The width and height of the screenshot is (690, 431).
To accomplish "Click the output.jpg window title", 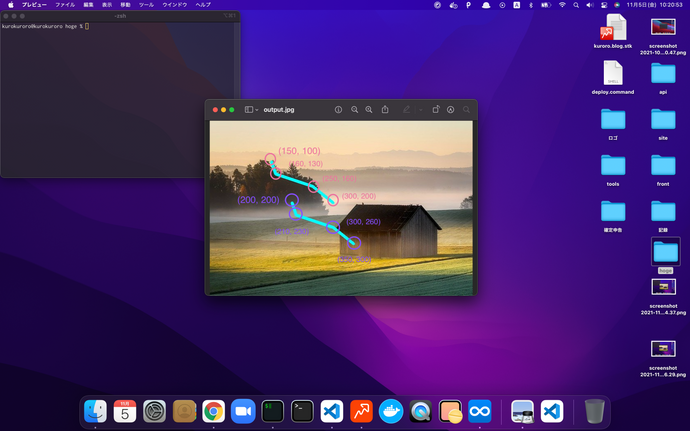I will point(279,110).
